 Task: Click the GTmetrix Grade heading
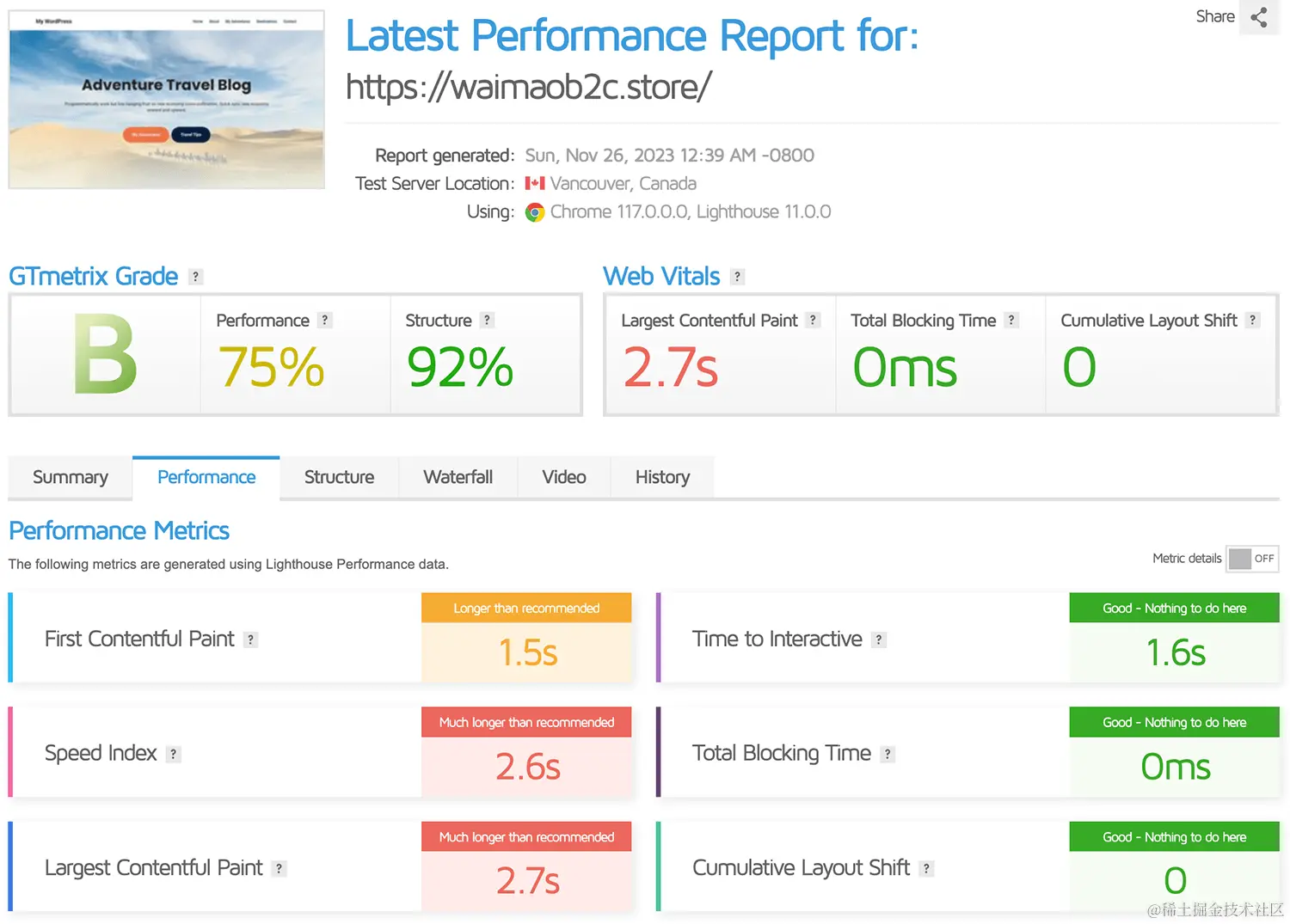click(94, 276)
